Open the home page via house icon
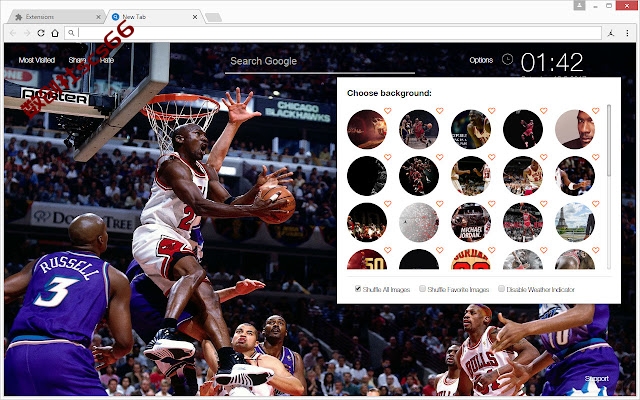640x400 pixels. point(55,33)
